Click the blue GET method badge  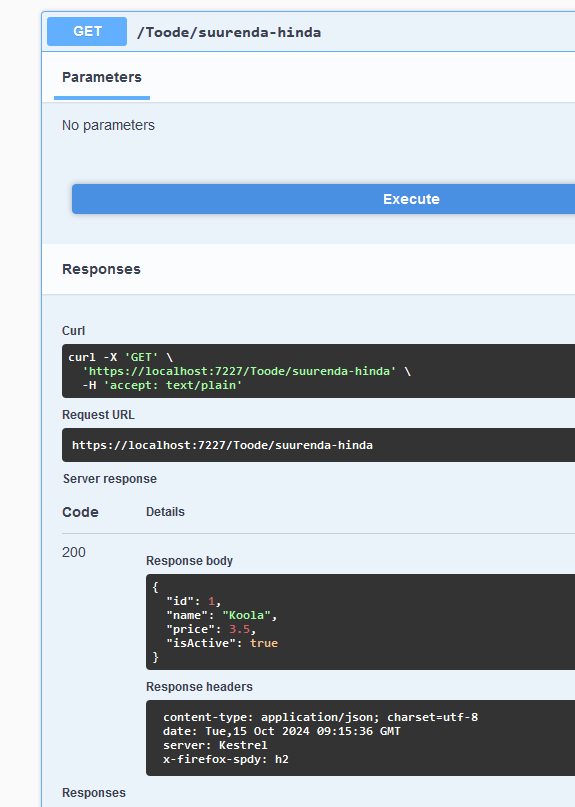tap(87, 31)
